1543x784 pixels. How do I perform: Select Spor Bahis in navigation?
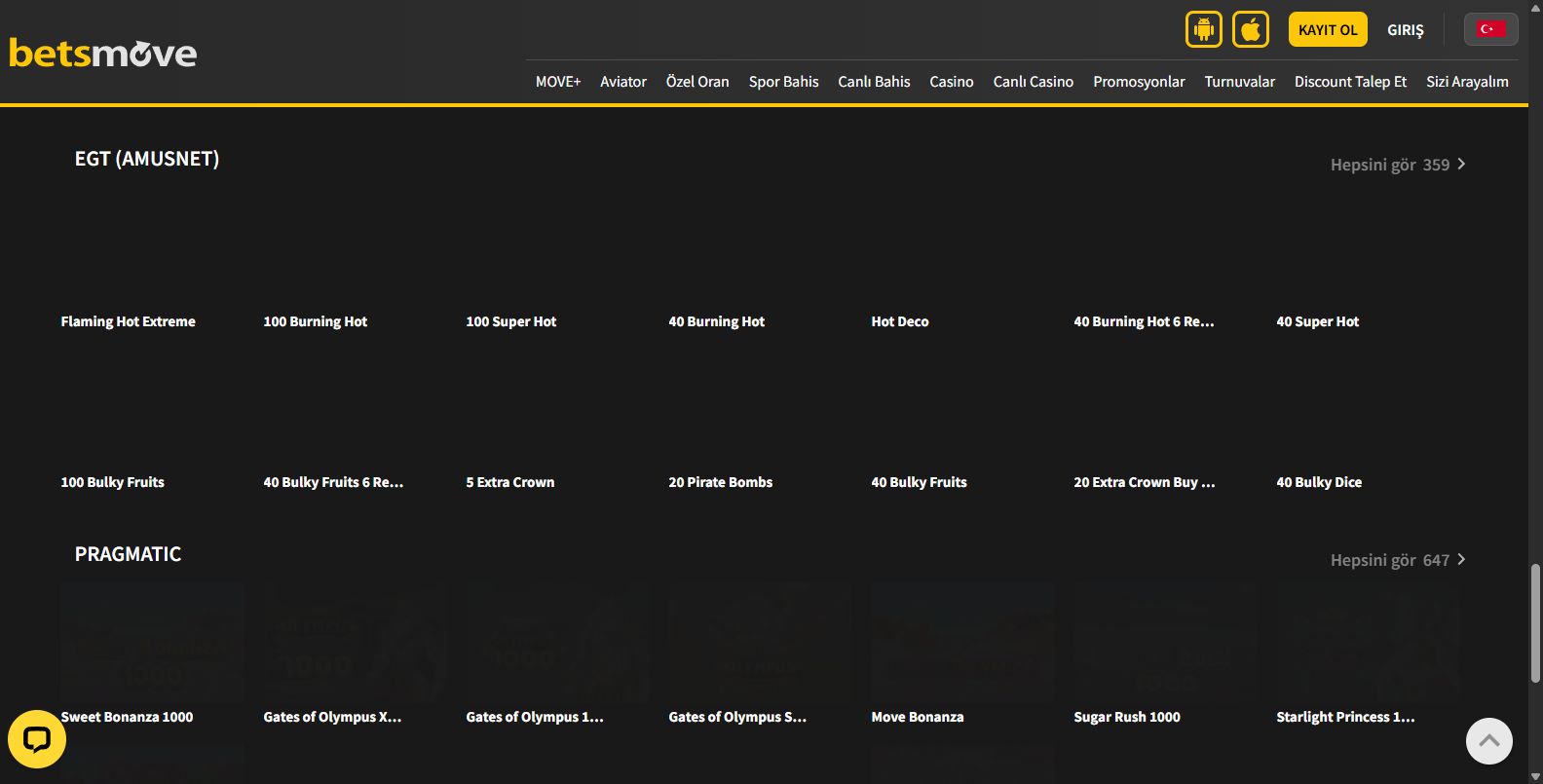point(783,82)
